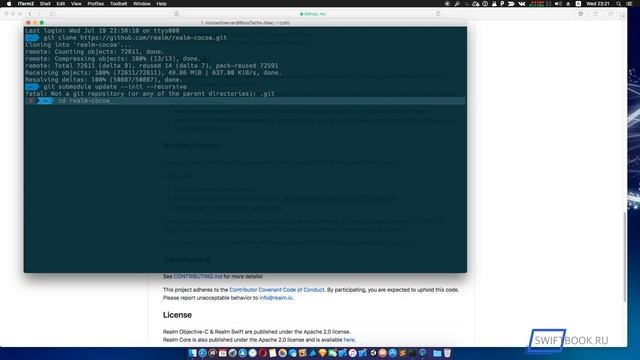Click the info@realm.io email link

tap(276, 298)
